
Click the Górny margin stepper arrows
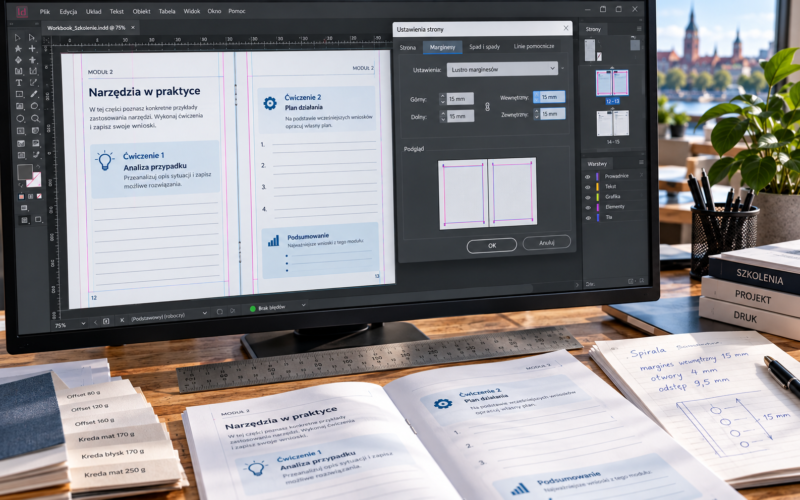pos(442,99)
